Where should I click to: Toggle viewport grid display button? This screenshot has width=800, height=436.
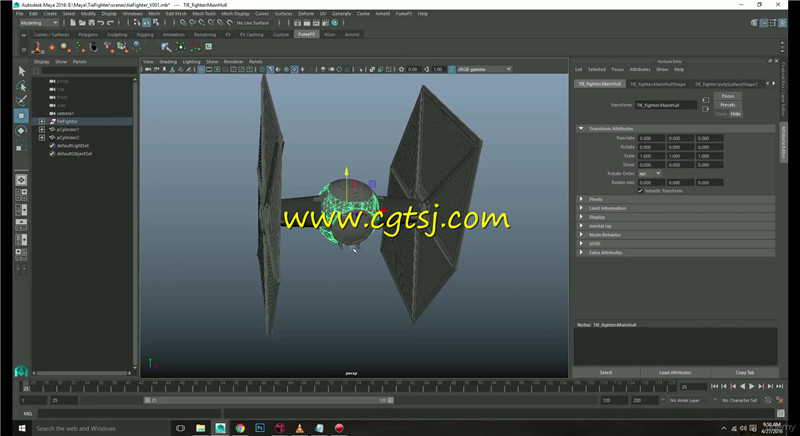pos(201,69)
